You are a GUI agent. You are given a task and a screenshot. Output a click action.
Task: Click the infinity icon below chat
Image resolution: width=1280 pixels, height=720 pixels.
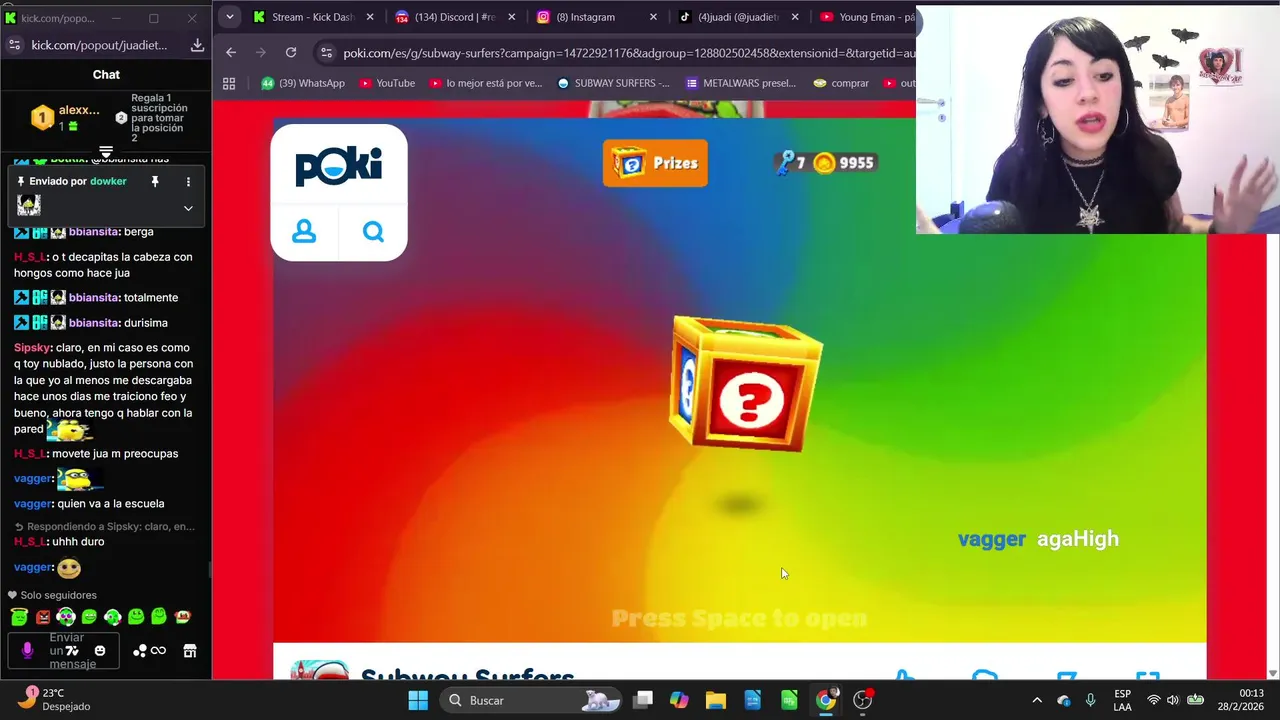coord(158,651)
